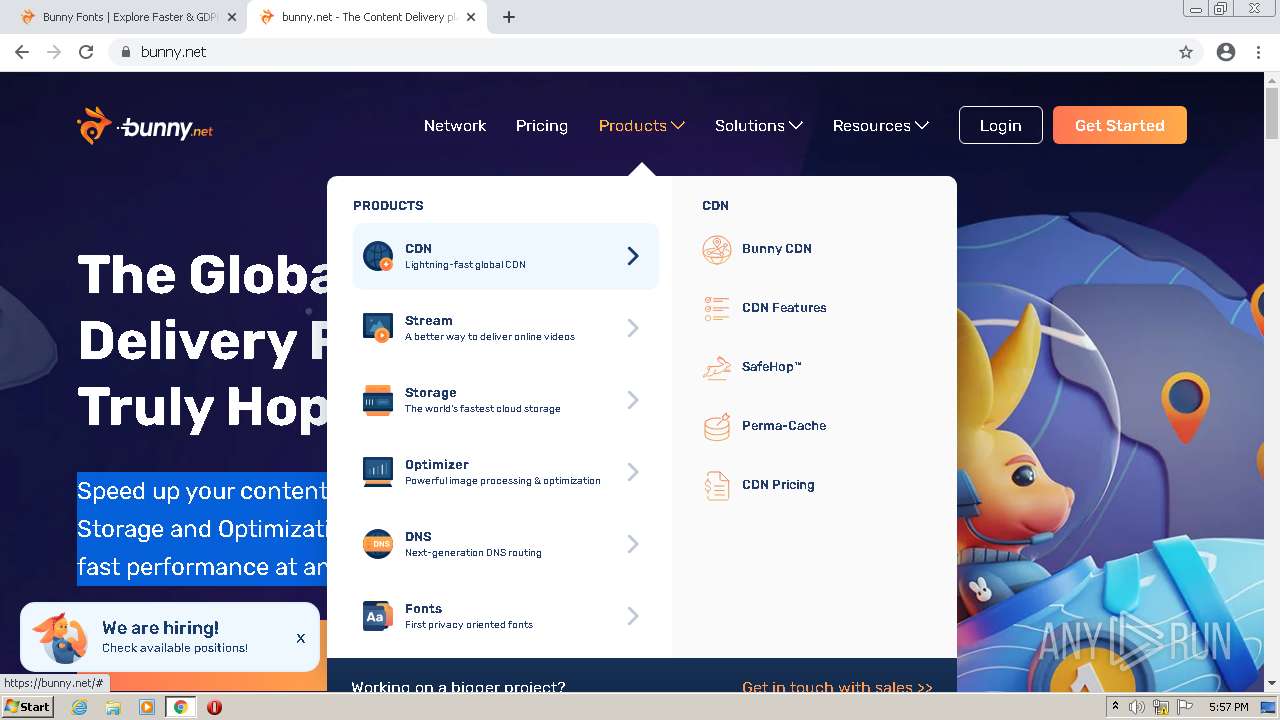Click the taskbar clock showing 5:57 PM
Image resolution: width=1280 pixels, height=720 pixels.
(x=1228, y=707)
